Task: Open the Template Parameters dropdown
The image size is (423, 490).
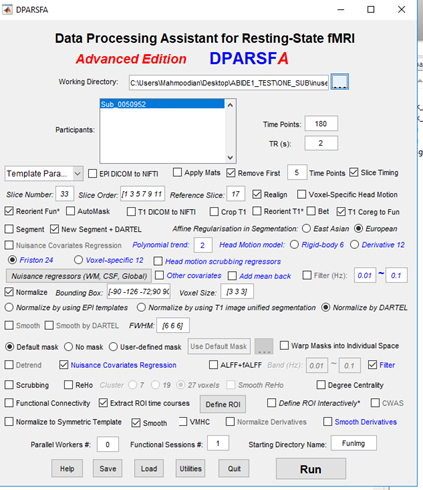Action: (44, 174)
